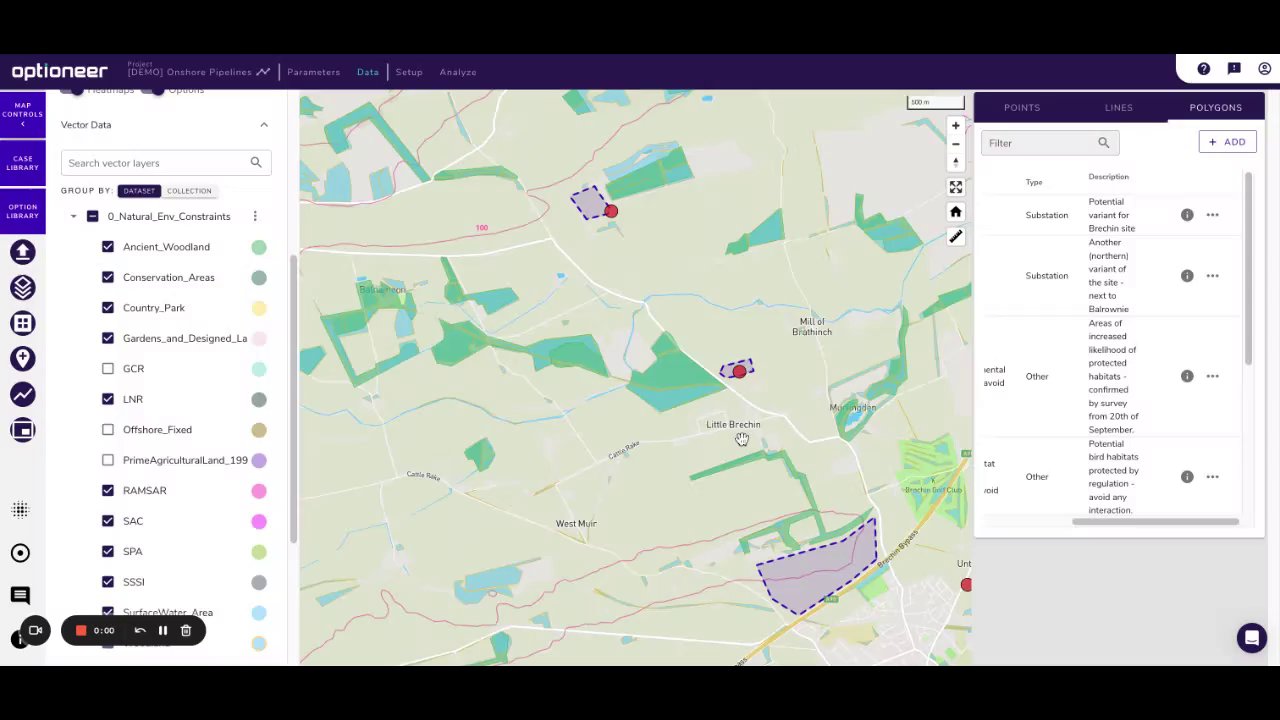1280x720 pixels.
Task: Click the search icon in vector layers box
Action: [256, 162]
